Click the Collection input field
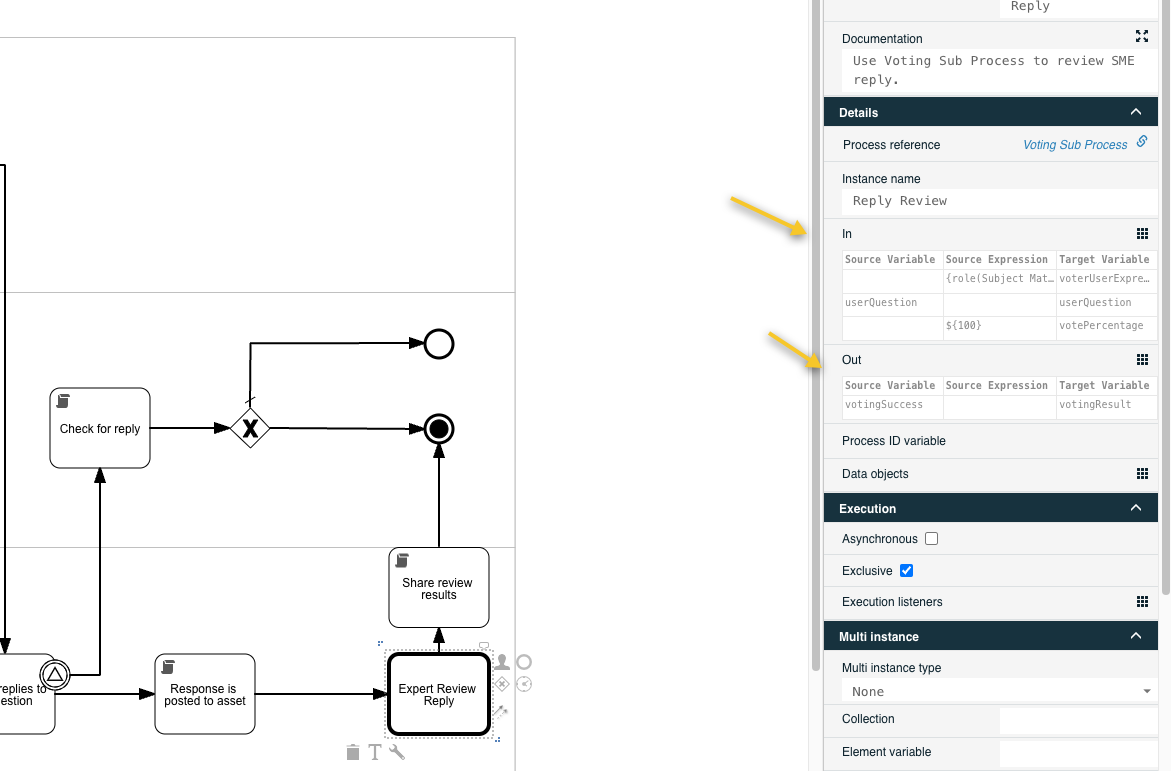 (x=1078, y=719)
